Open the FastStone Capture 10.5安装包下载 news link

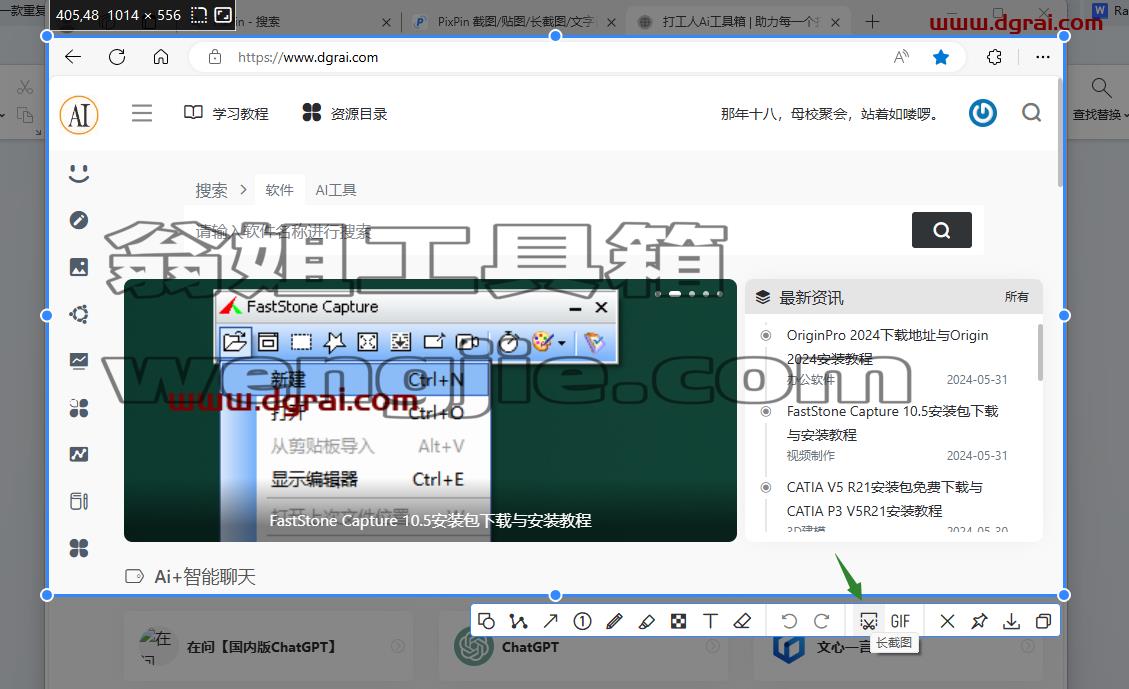tap(892, 423)
